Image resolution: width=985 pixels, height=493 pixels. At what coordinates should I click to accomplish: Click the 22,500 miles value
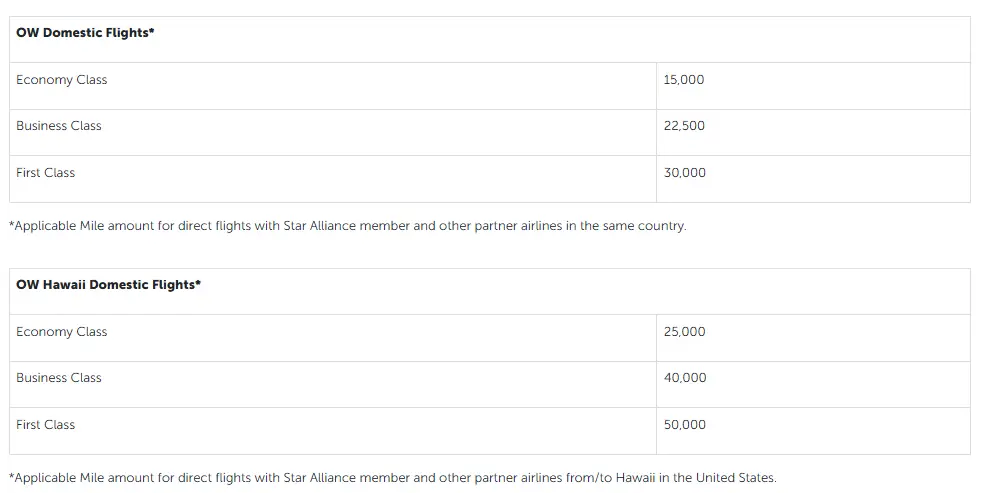click(x=684, y=126)
